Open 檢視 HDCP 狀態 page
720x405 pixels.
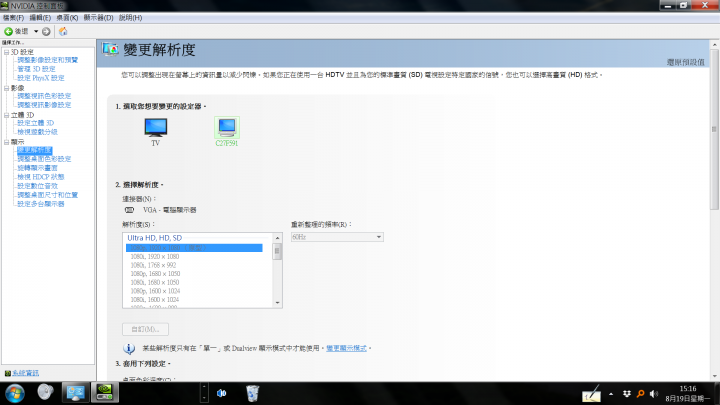pos(40,177)
